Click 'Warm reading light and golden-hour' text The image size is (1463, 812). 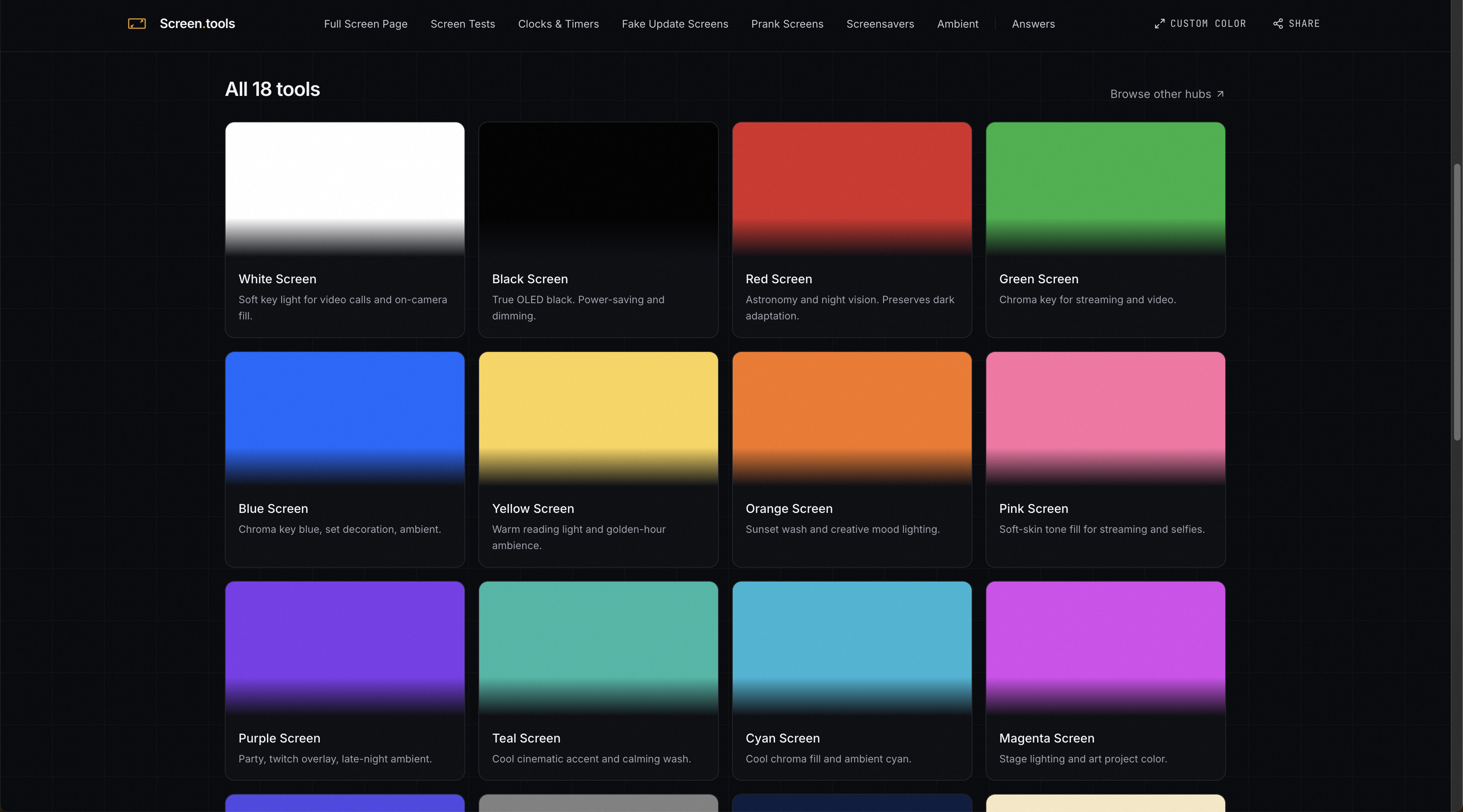pos(579,537)
